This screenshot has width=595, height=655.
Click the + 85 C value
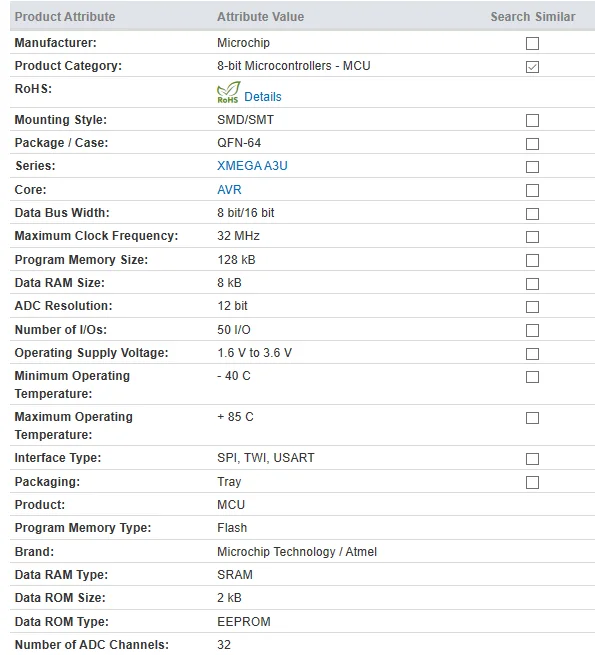[x=235, y=417]
